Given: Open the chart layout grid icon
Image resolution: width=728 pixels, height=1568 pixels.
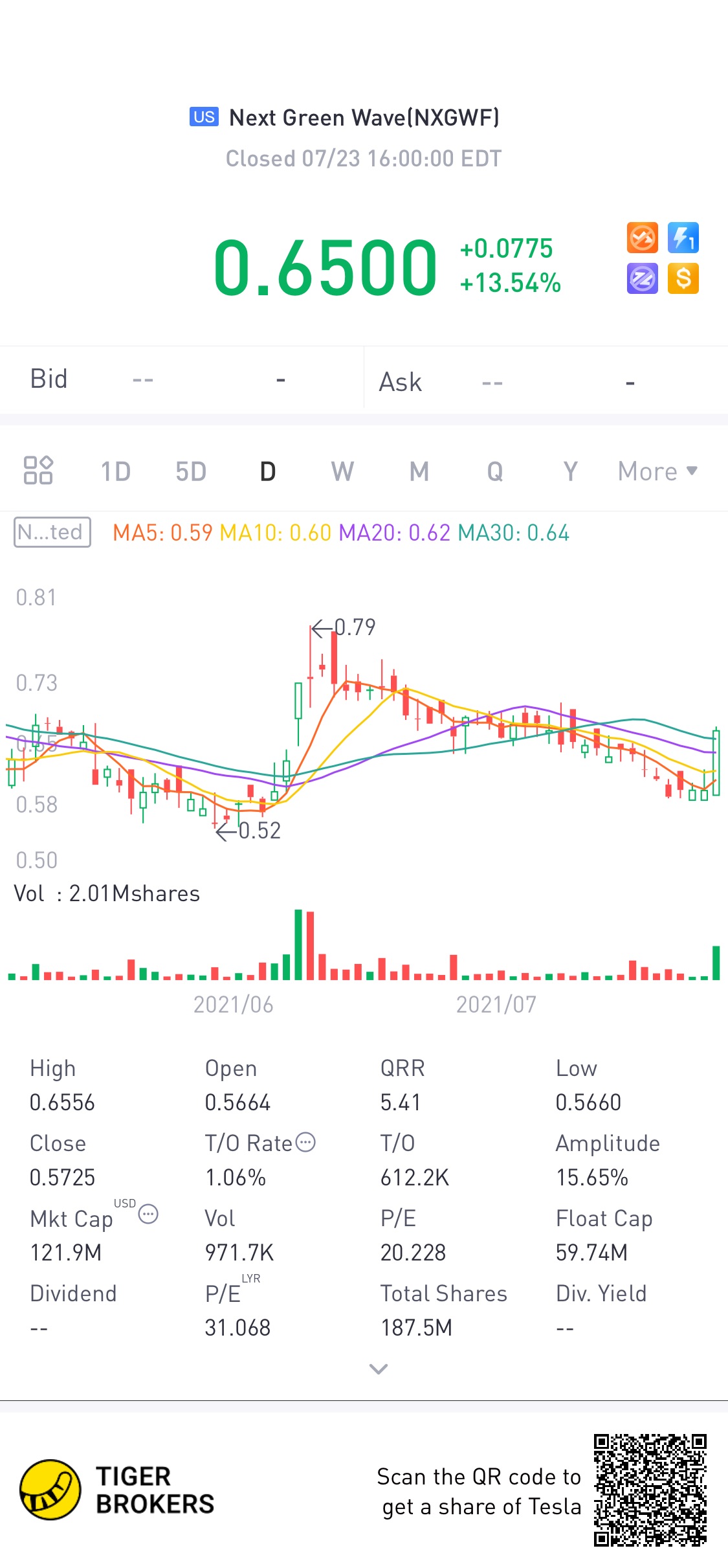Looking at the screenshot, I should click(38, 471).
